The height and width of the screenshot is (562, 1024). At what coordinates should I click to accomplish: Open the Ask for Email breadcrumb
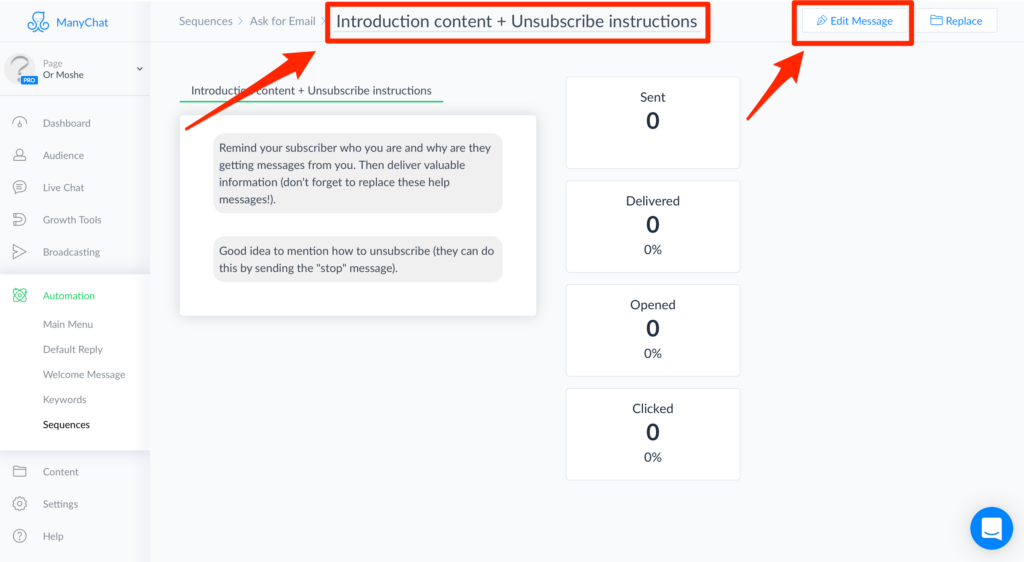282,21
